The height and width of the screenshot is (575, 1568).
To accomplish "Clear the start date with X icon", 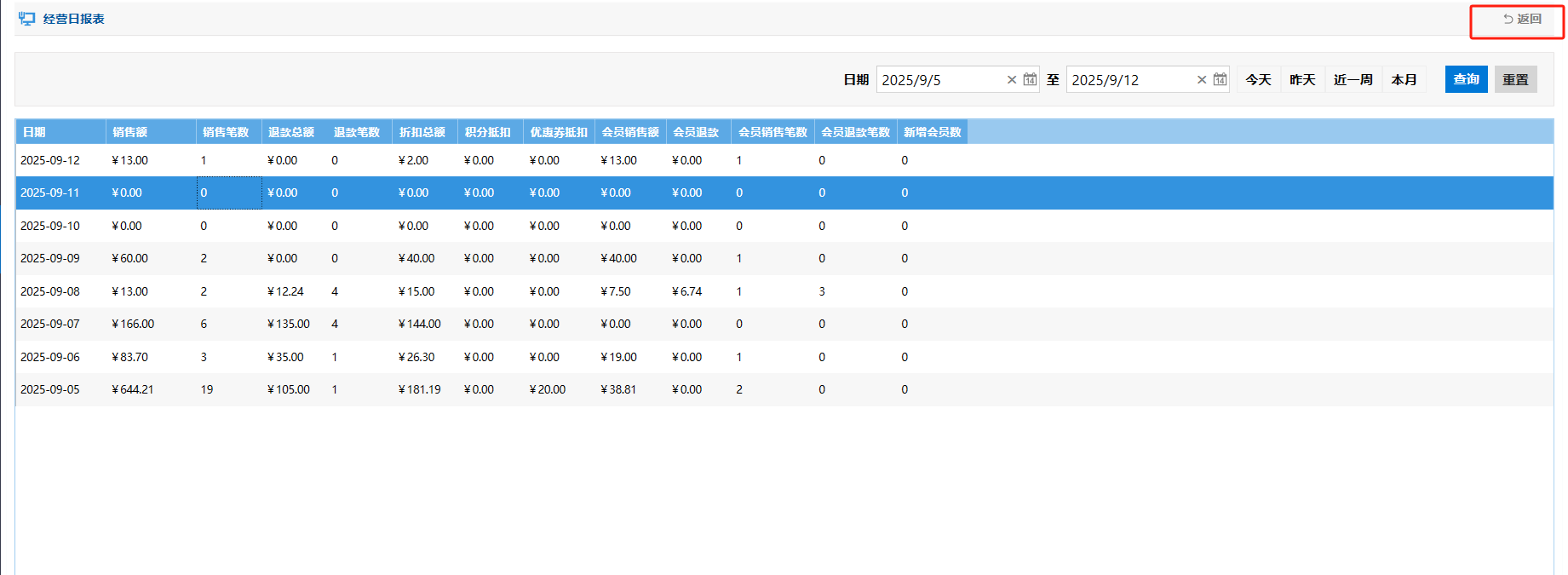I will point(1012,80).
